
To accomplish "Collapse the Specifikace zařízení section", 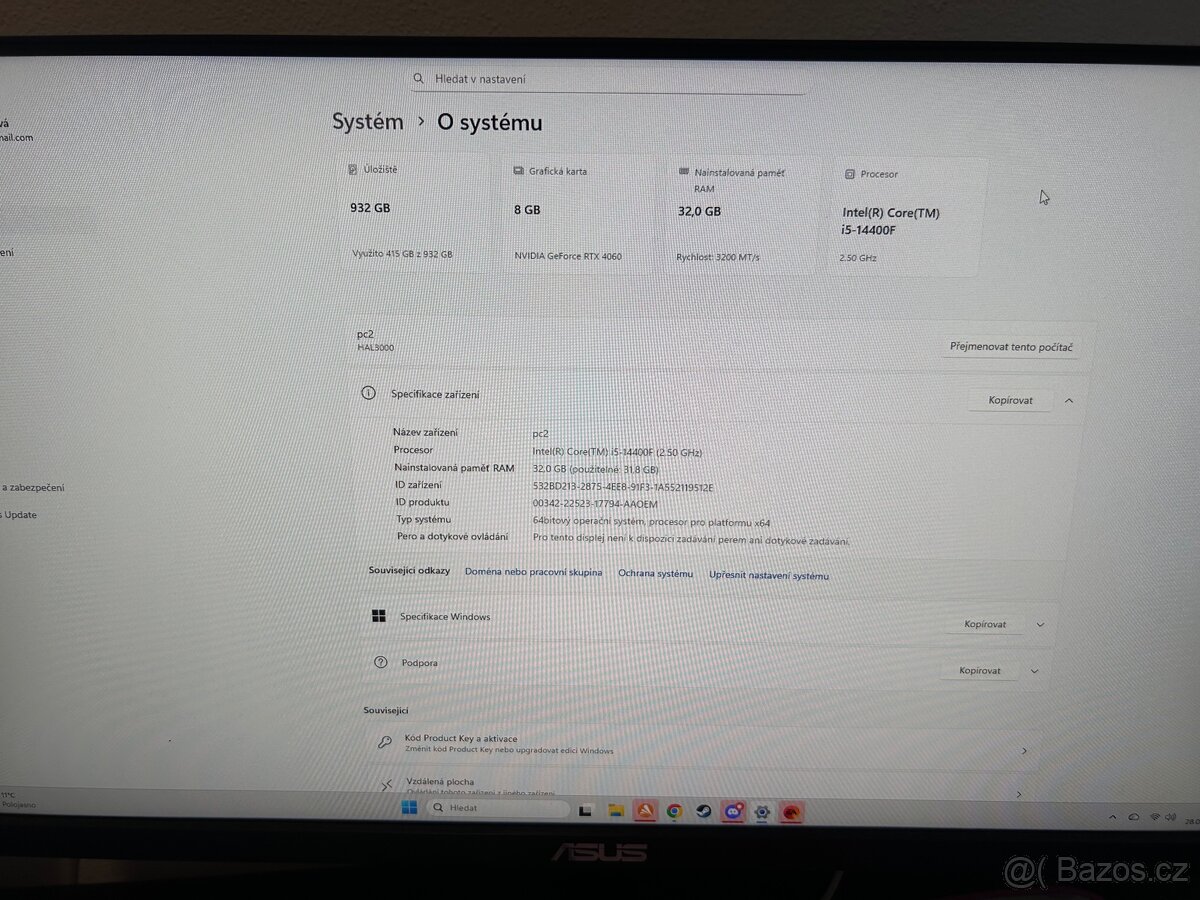I will point(1069,399).
